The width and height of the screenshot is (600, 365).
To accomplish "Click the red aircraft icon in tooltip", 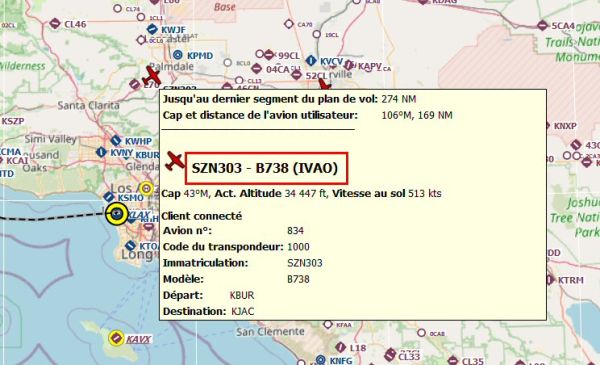I will [x=174, y=161].
